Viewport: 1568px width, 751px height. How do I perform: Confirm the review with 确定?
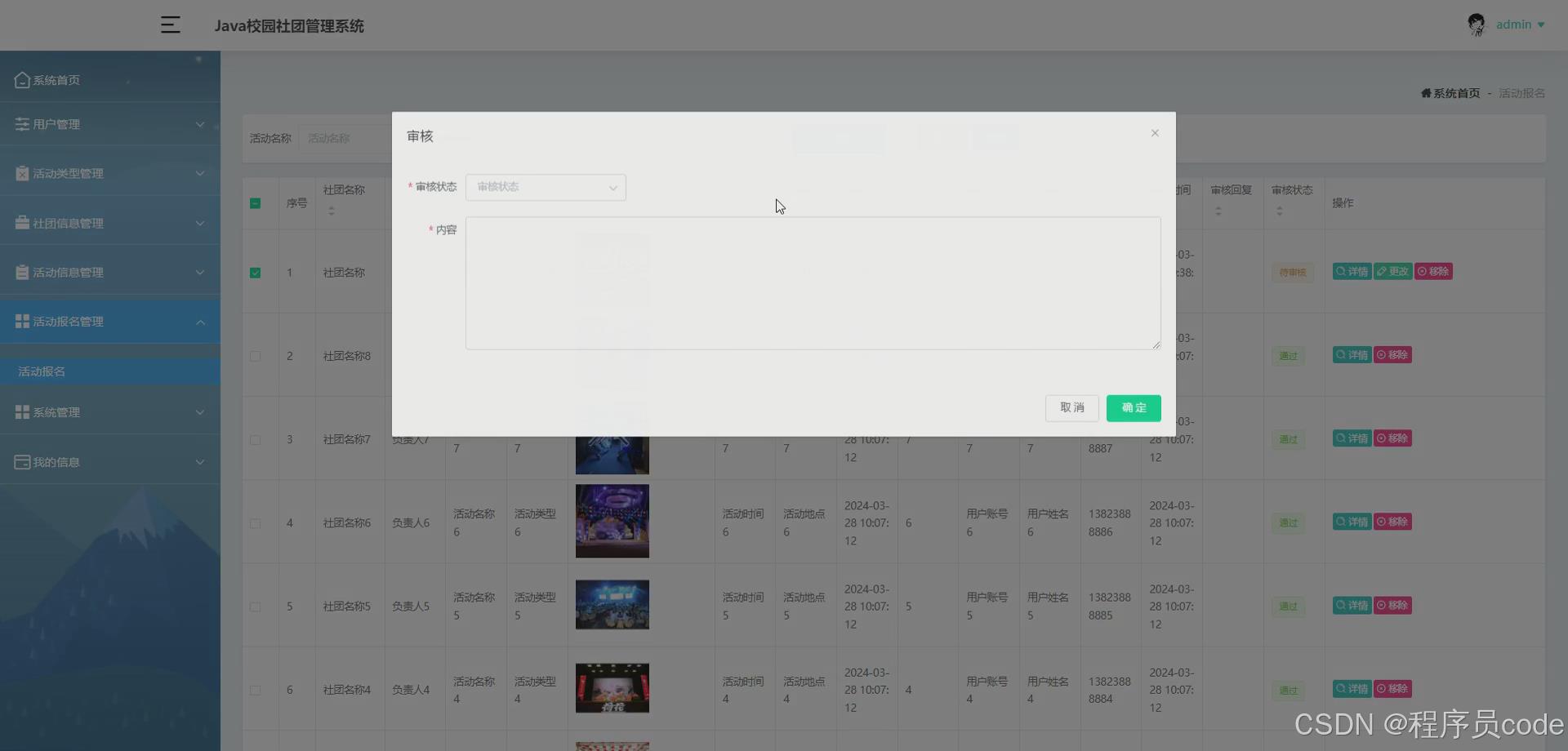(1134, 408)
